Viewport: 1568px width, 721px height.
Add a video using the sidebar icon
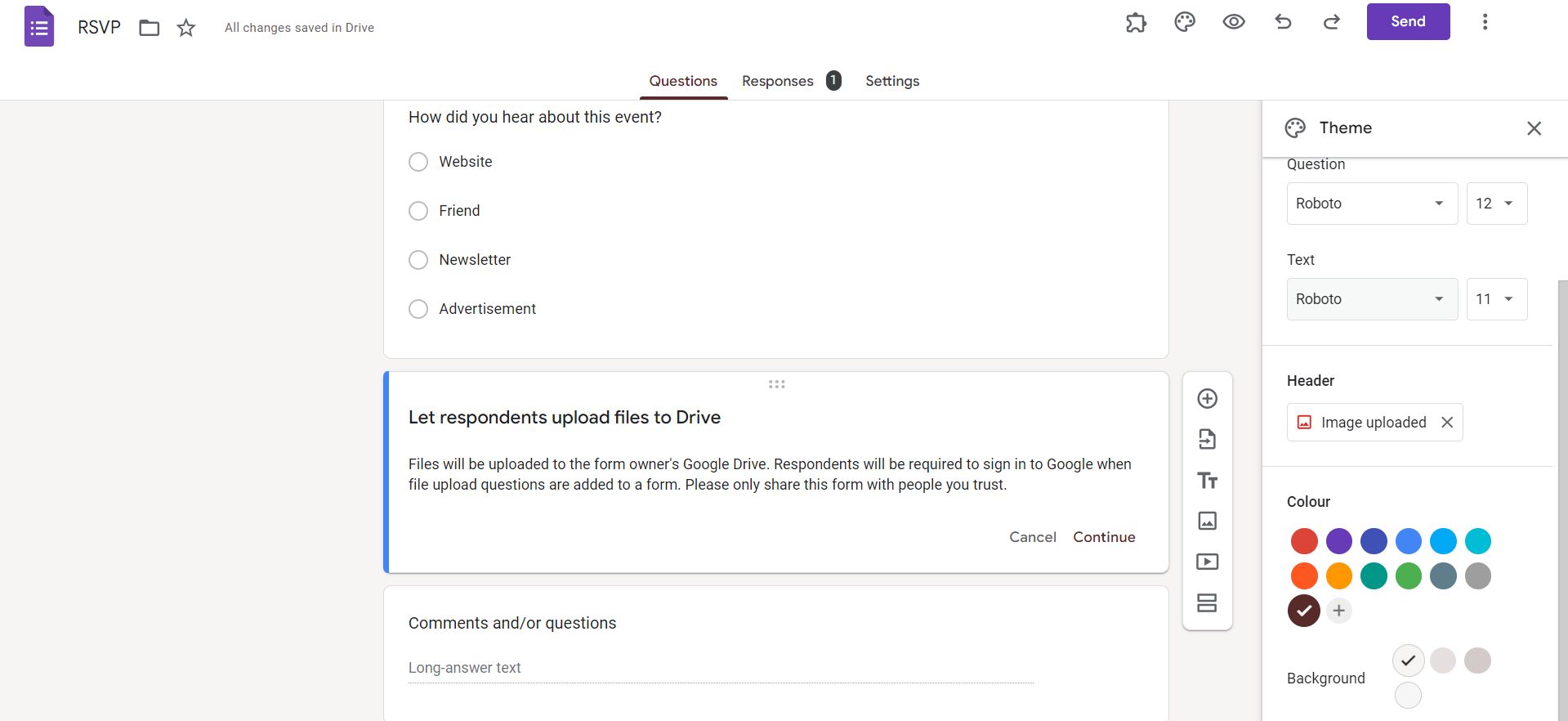pos(1207,562)
